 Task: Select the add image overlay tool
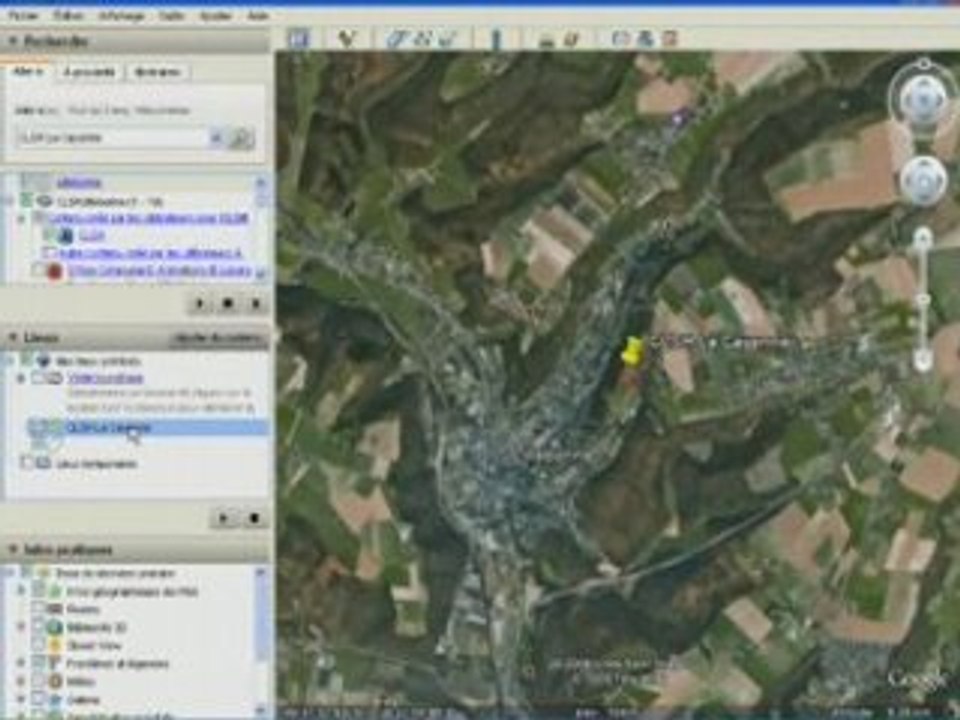click(x=448, y=39)
